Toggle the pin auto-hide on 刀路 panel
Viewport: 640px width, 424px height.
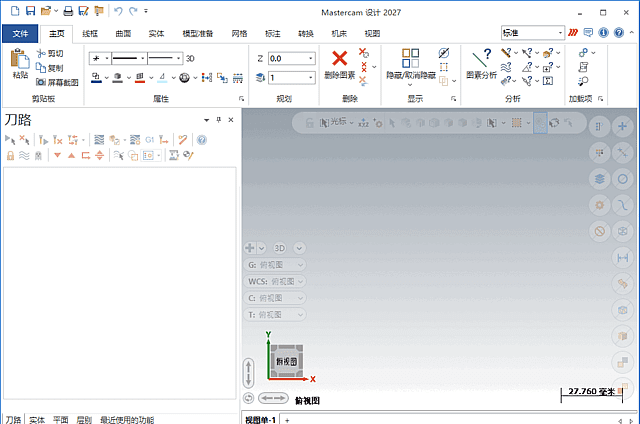coord(219,120)
